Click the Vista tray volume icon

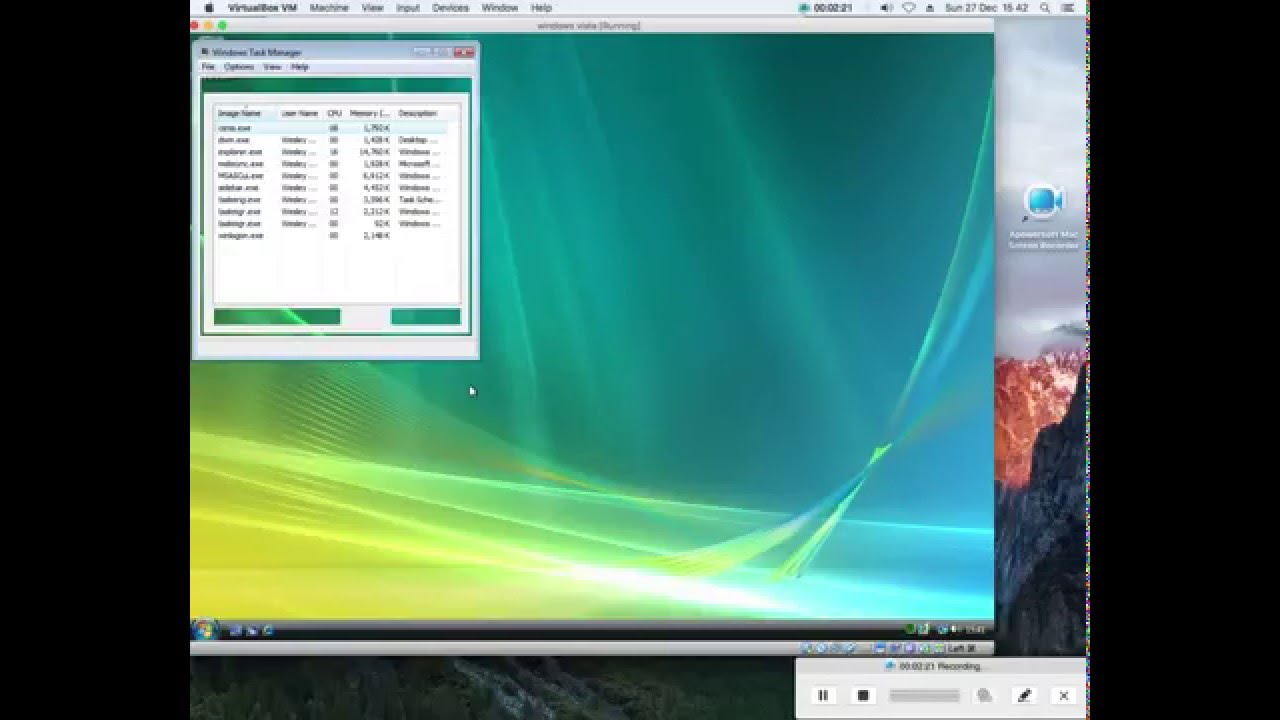pos(955,629)
